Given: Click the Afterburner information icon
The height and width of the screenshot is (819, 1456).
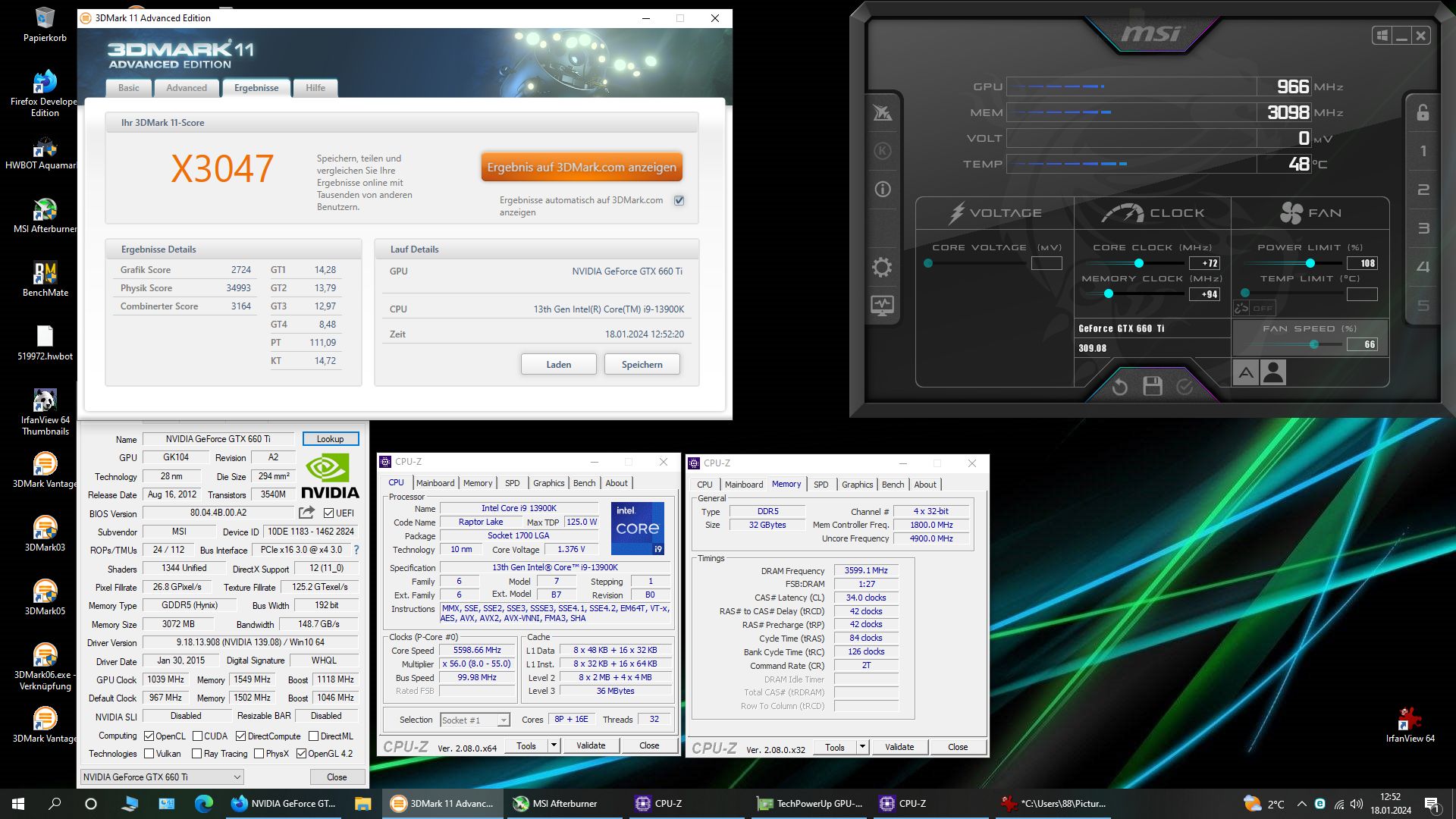Looking at the screenshot, I should click(882, 189).
